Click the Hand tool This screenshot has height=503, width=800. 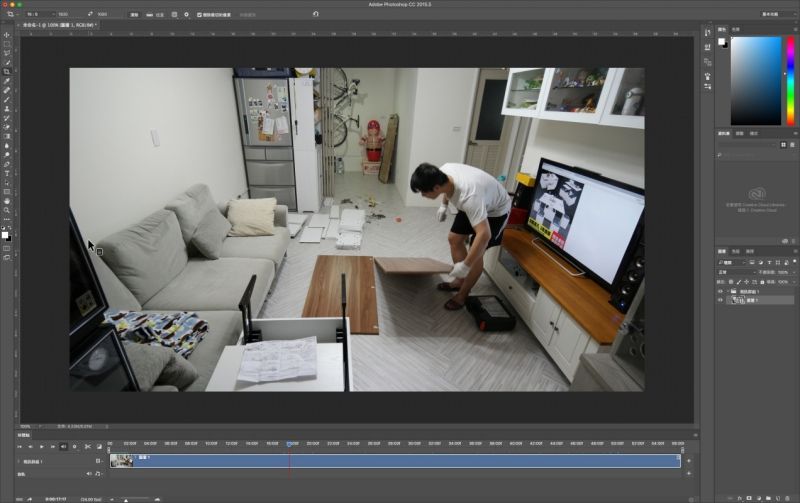tap(7, 201)
